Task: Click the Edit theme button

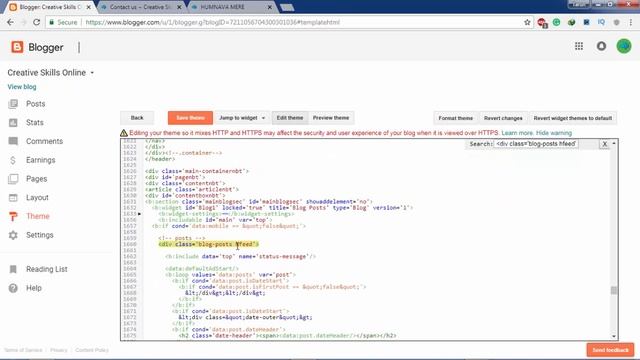Action: click(290, 118)
